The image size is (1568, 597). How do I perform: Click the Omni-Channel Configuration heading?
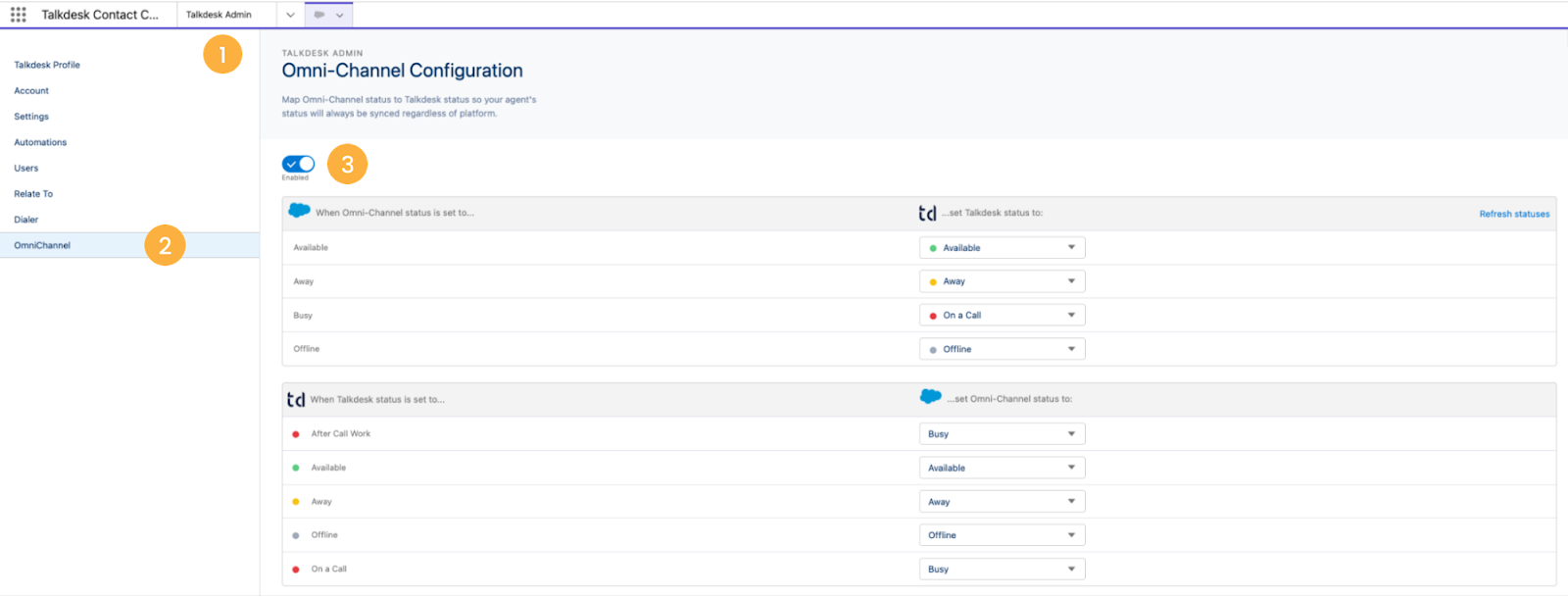pyautogui.click(x=403, y=71)
